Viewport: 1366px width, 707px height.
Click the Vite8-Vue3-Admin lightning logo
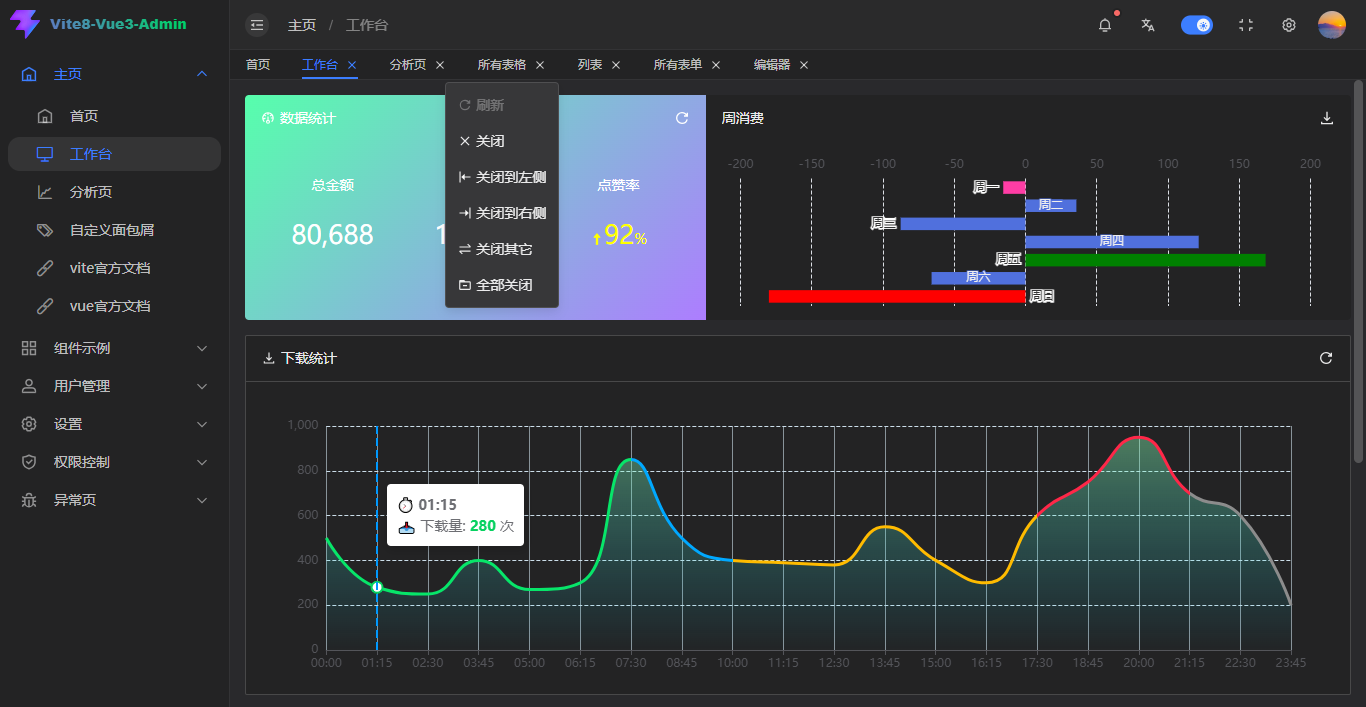point(24,24)
